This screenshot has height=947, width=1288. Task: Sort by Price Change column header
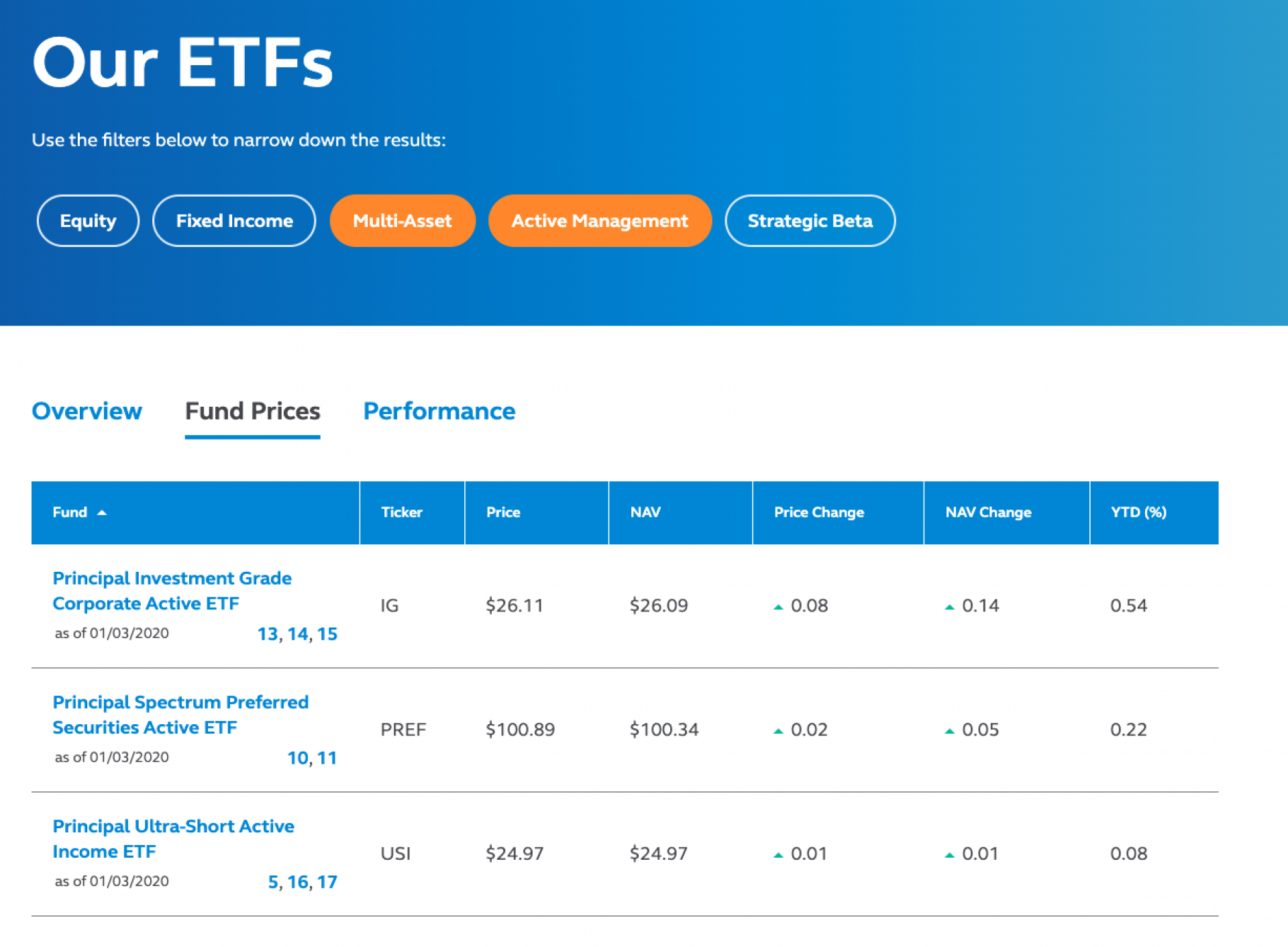click(818, 513)
